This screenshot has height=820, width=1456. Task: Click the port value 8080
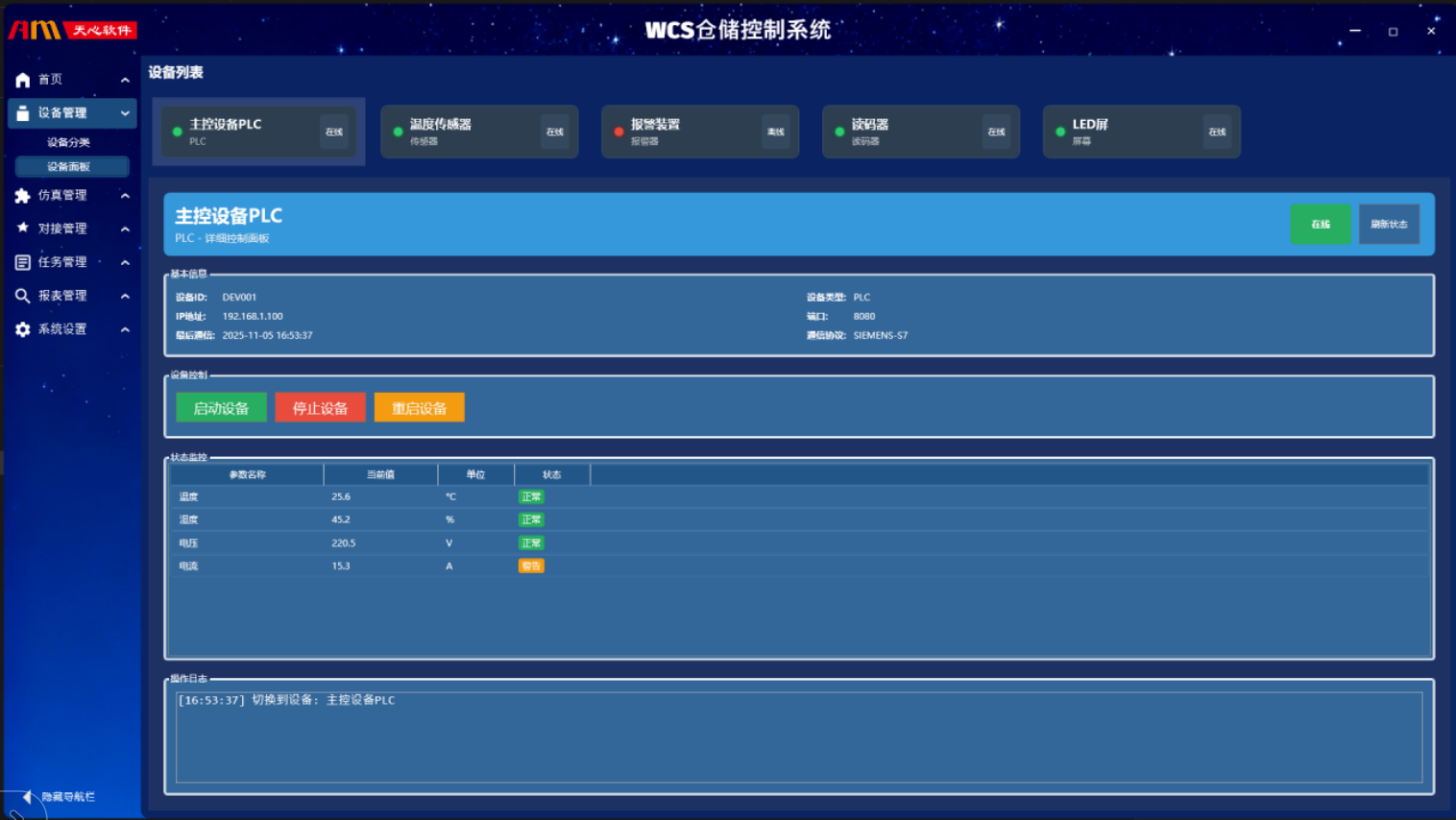[x=864, y=316]
